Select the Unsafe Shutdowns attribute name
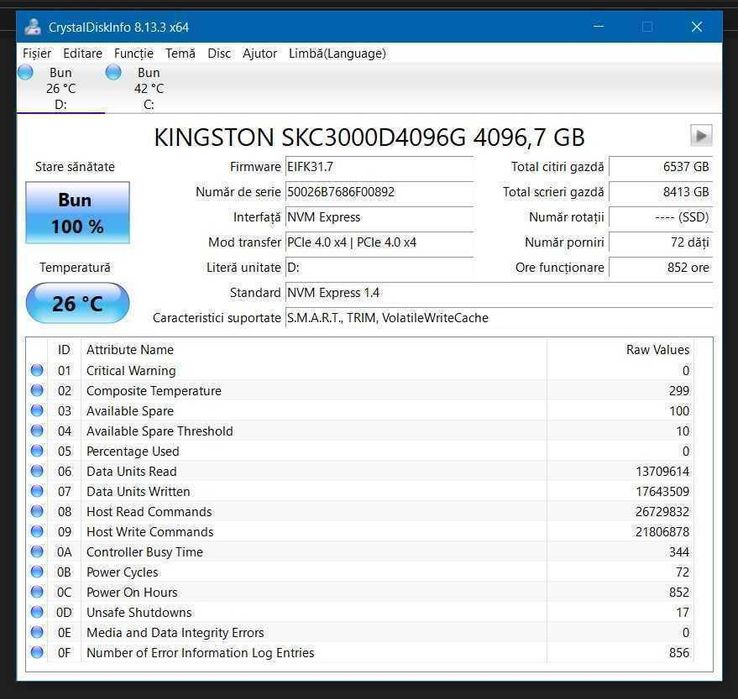The width and height of the screenshot is (738, 699). pyautogui.click(x=139, y=612)
